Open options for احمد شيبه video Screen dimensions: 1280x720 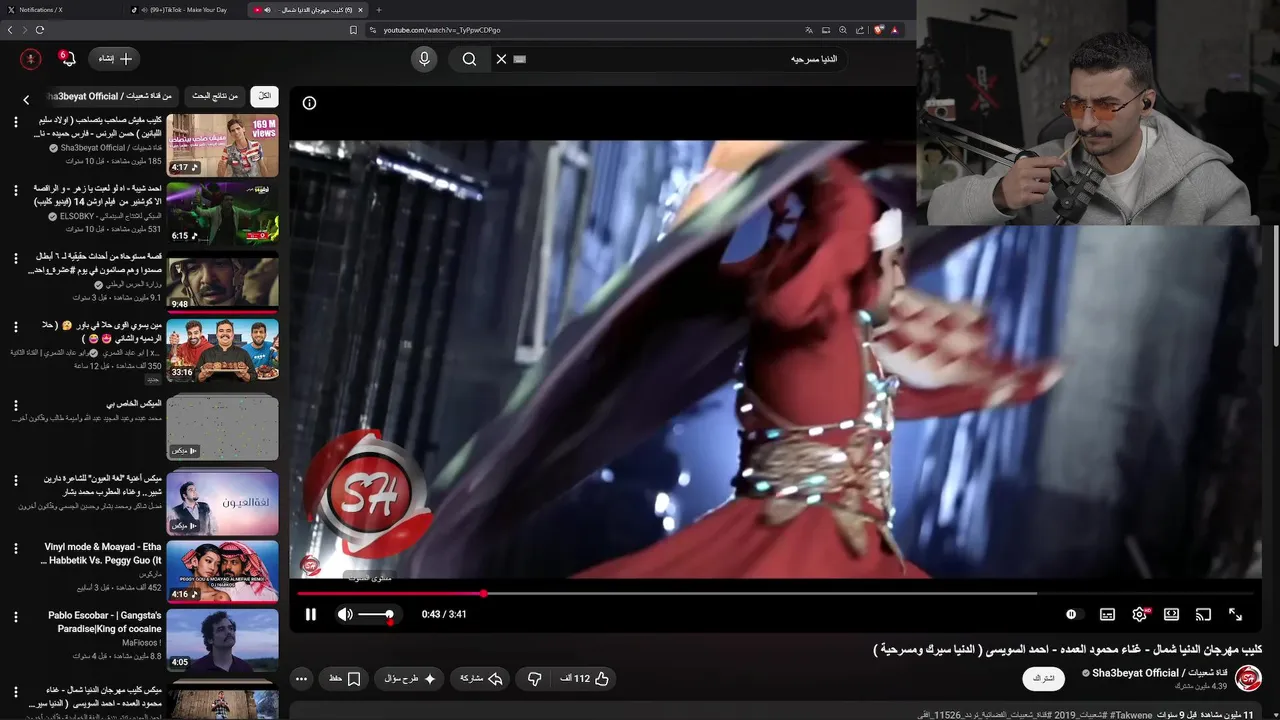(x=16, y=189)
